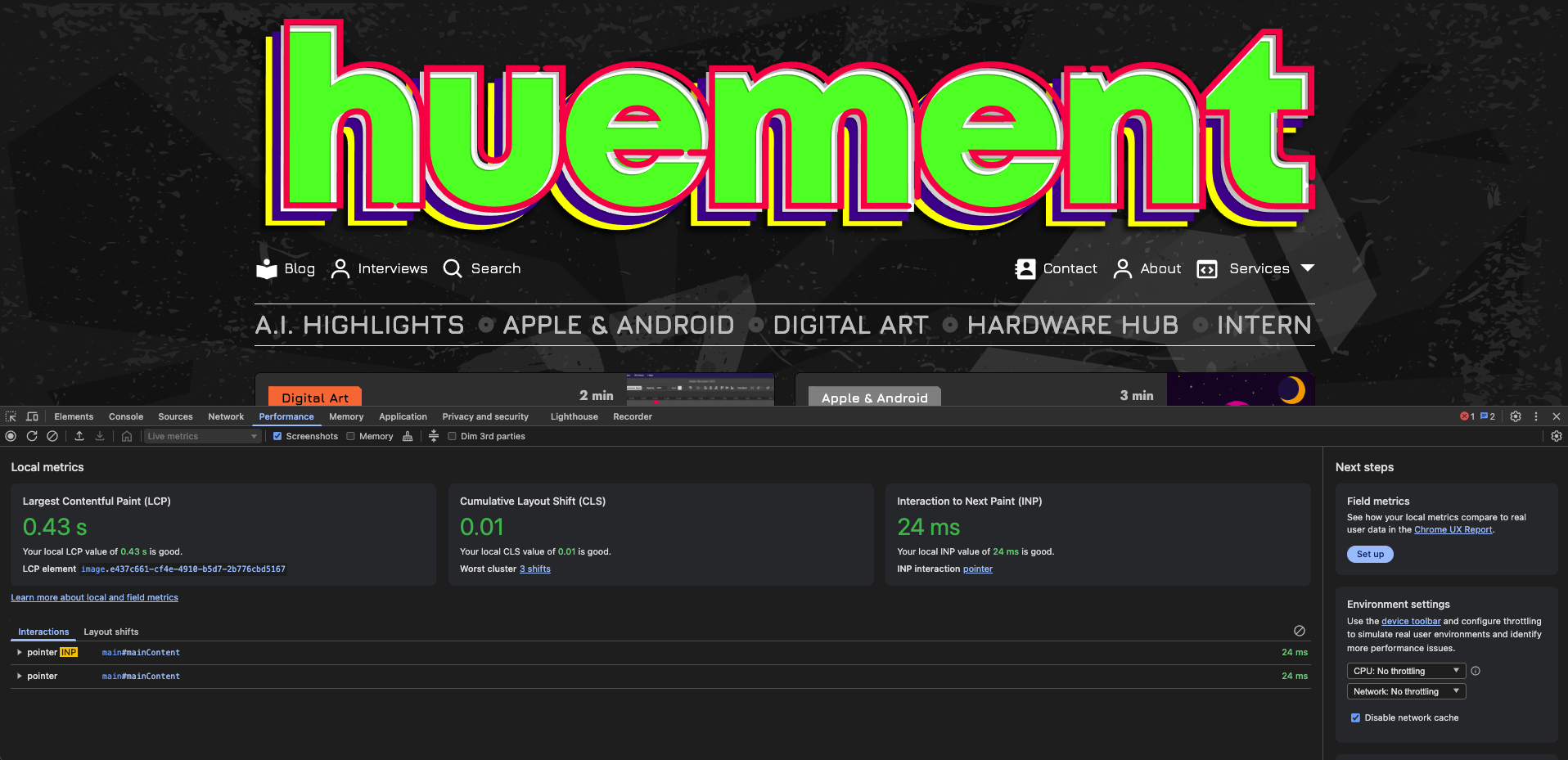
Task: Clear the current performance trace
Action: coord(52,436)
